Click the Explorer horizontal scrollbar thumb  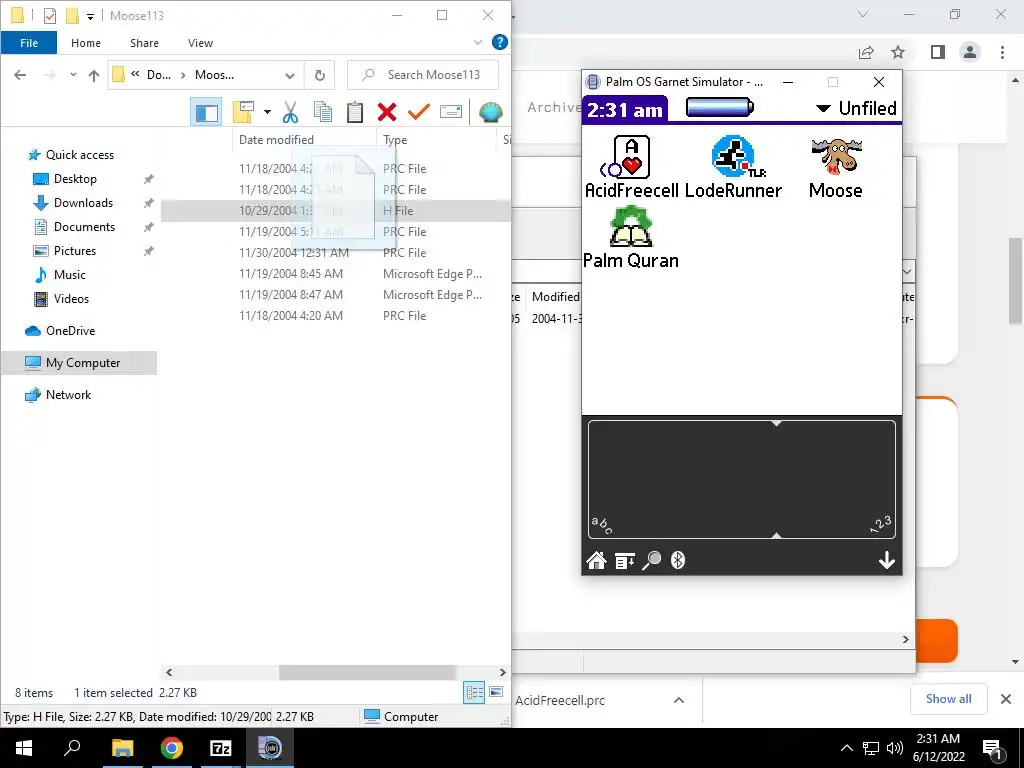(367, 672)
